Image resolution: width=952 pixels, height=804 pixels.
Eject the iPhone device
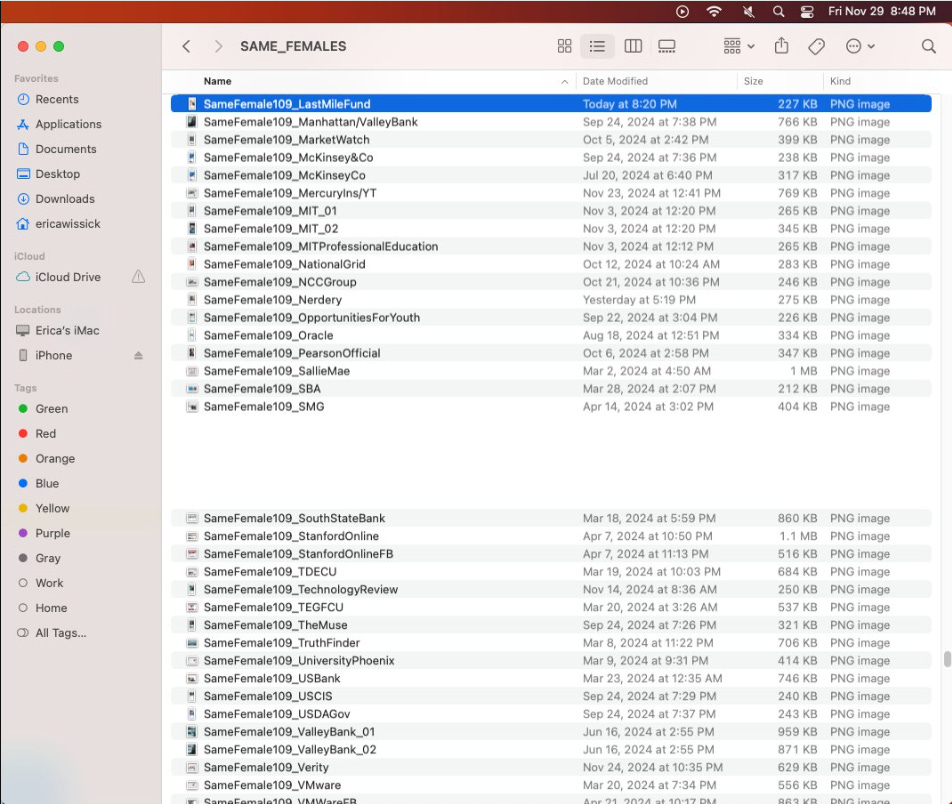tap(138, 355)
